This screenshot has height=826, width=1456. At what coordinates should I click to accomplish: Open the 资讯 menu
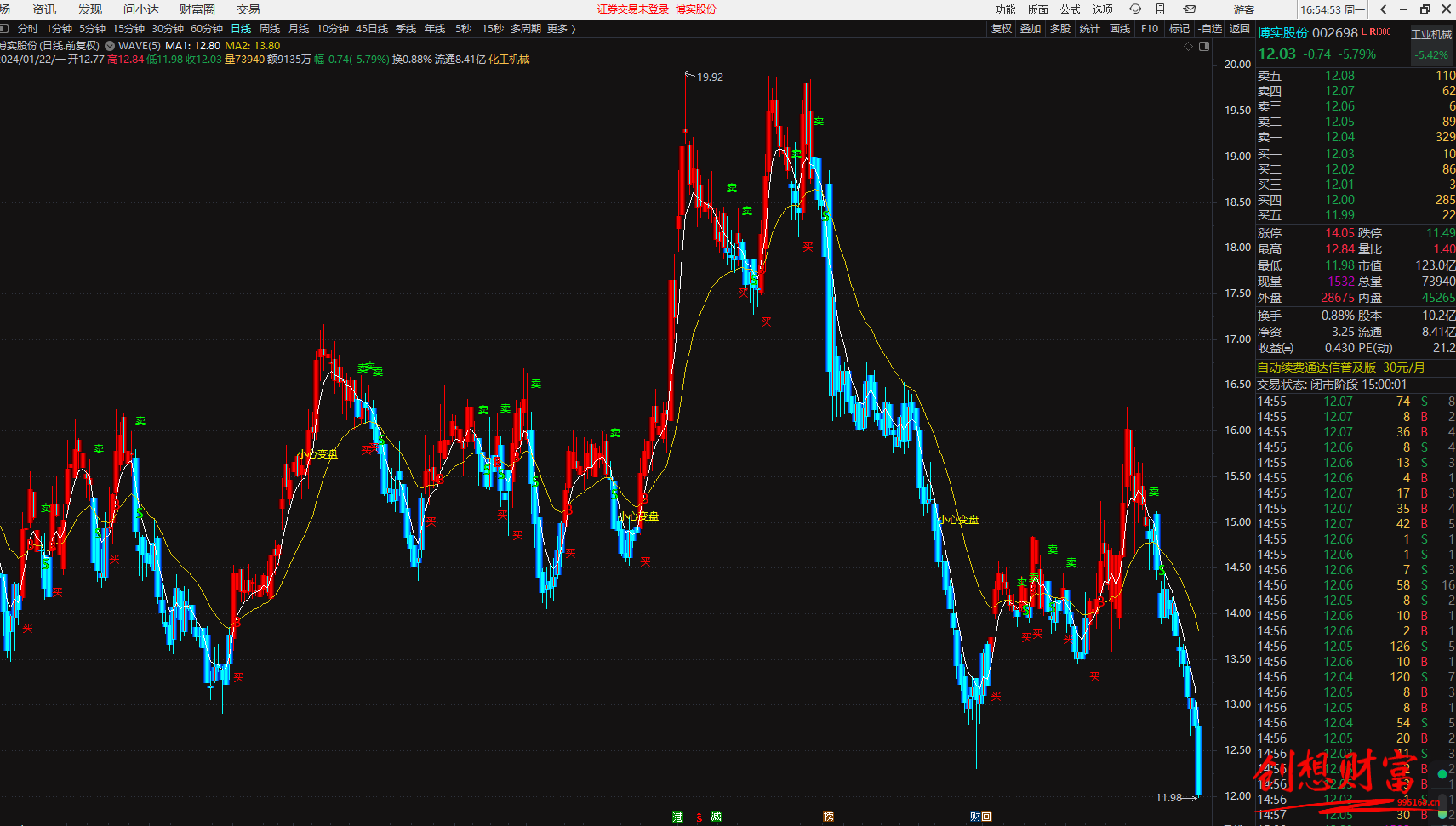[44, 9]
